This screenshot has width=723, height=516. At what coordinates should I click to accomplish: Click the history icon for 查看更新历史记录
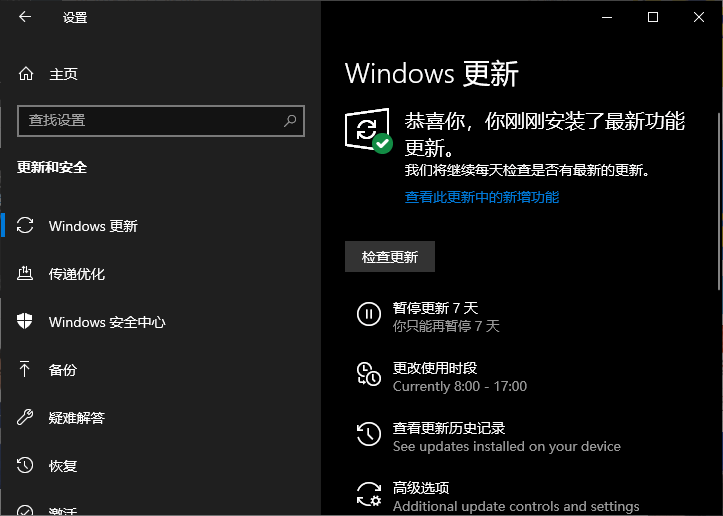[368, 434]
